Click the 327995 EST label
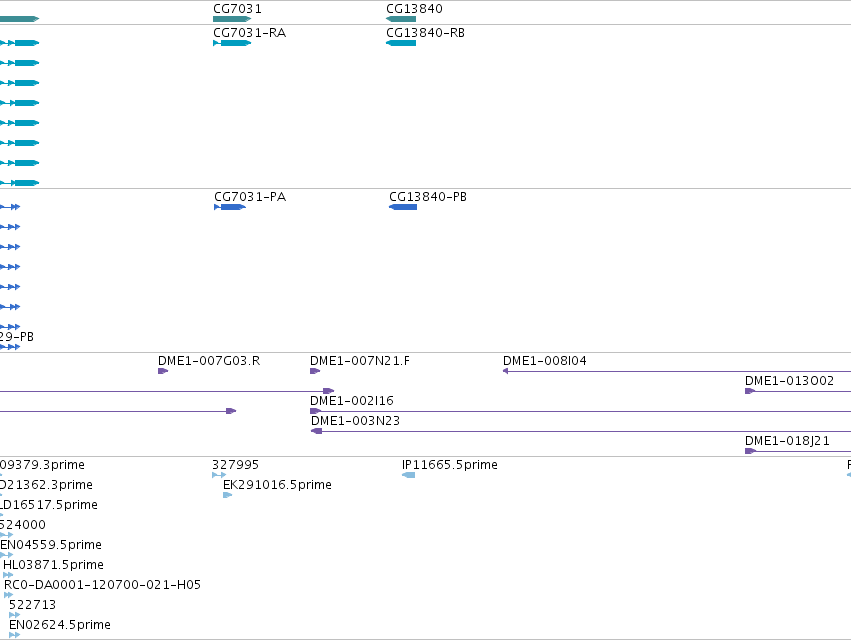Screen dimensions: 851x640 tap(236, 465)
